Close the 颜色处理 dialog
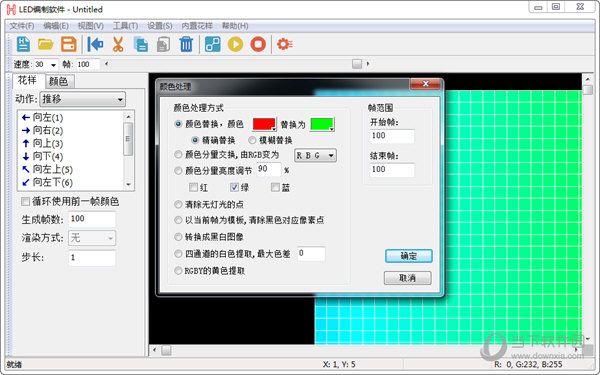The height and width of the screenshot is (375, 600). click(x=426, y=84)
